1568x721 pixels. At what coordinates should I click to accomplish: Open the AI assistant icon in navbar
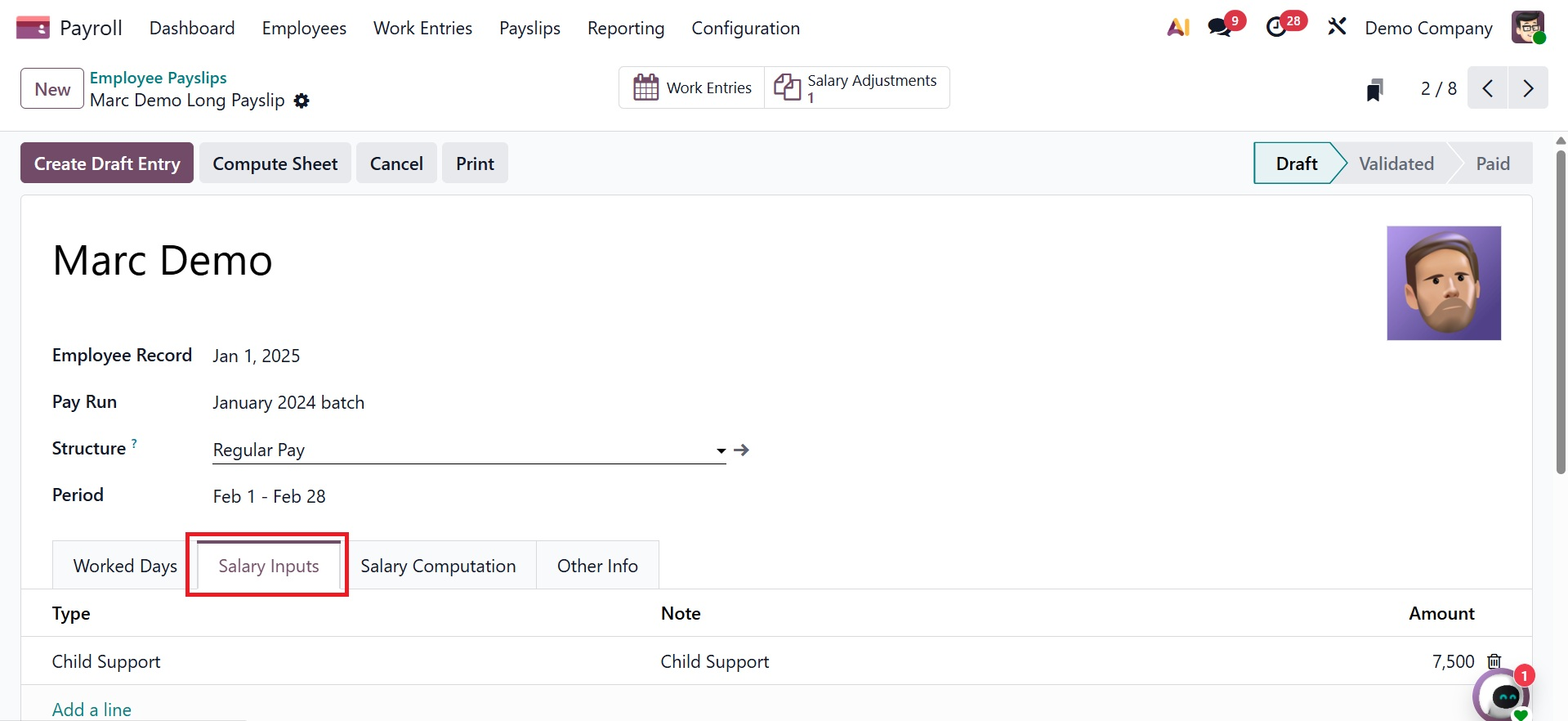pyautogui.click(x=1178, y=28)
